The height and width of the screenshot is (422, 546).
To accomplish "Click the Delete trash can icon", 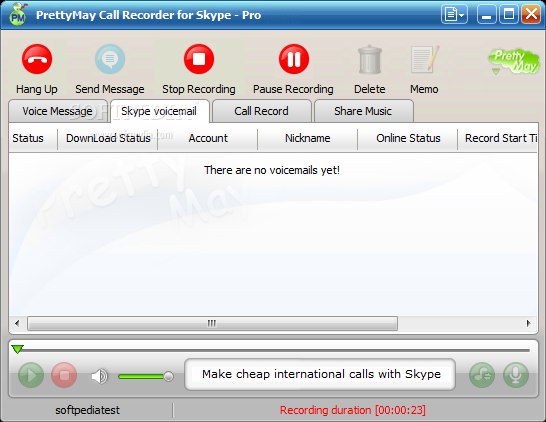I will (x=370, y=59).
